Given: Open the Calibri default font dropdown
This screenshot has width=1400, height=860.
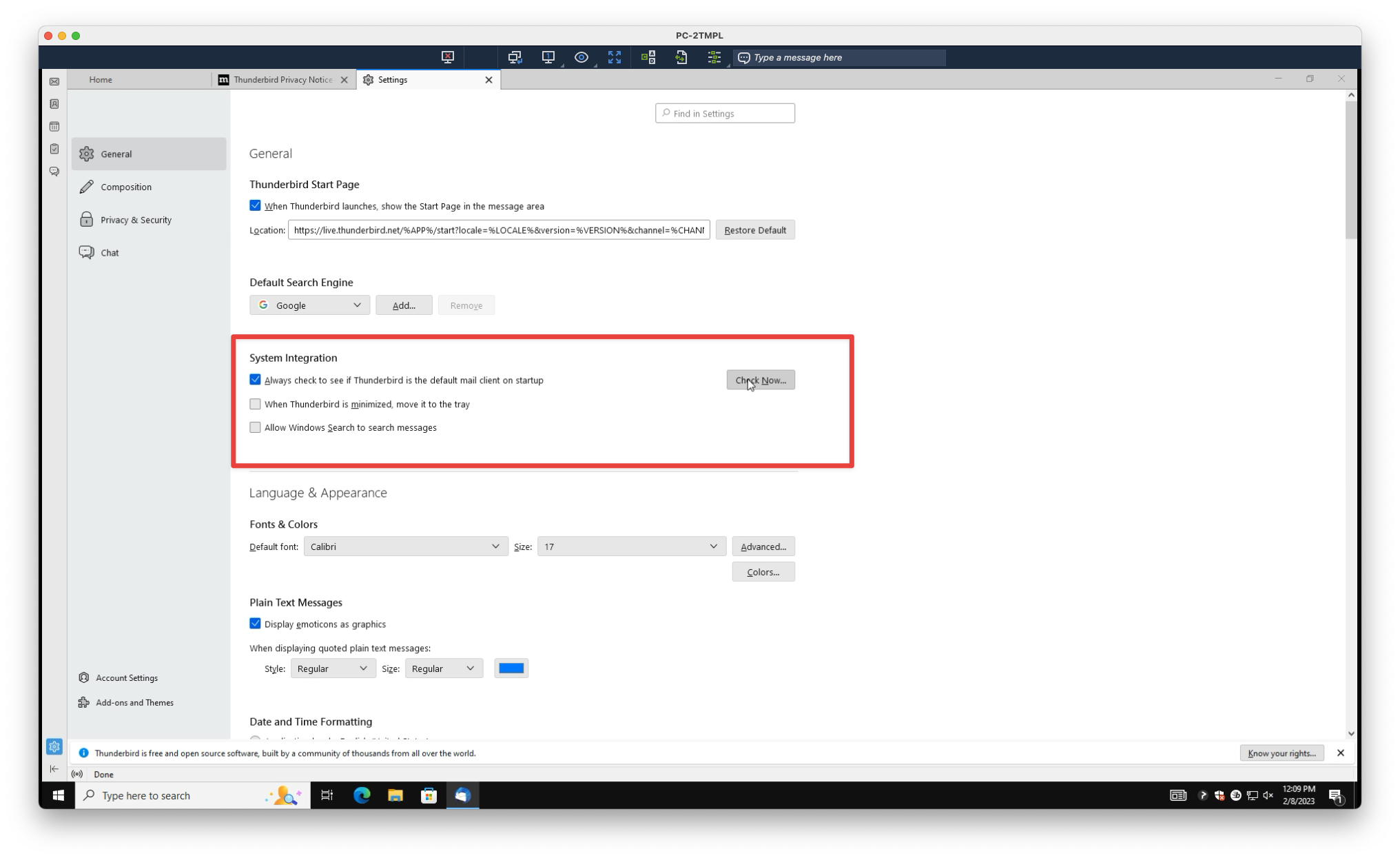Looking at the screenshot, I should tap(406, 546).
